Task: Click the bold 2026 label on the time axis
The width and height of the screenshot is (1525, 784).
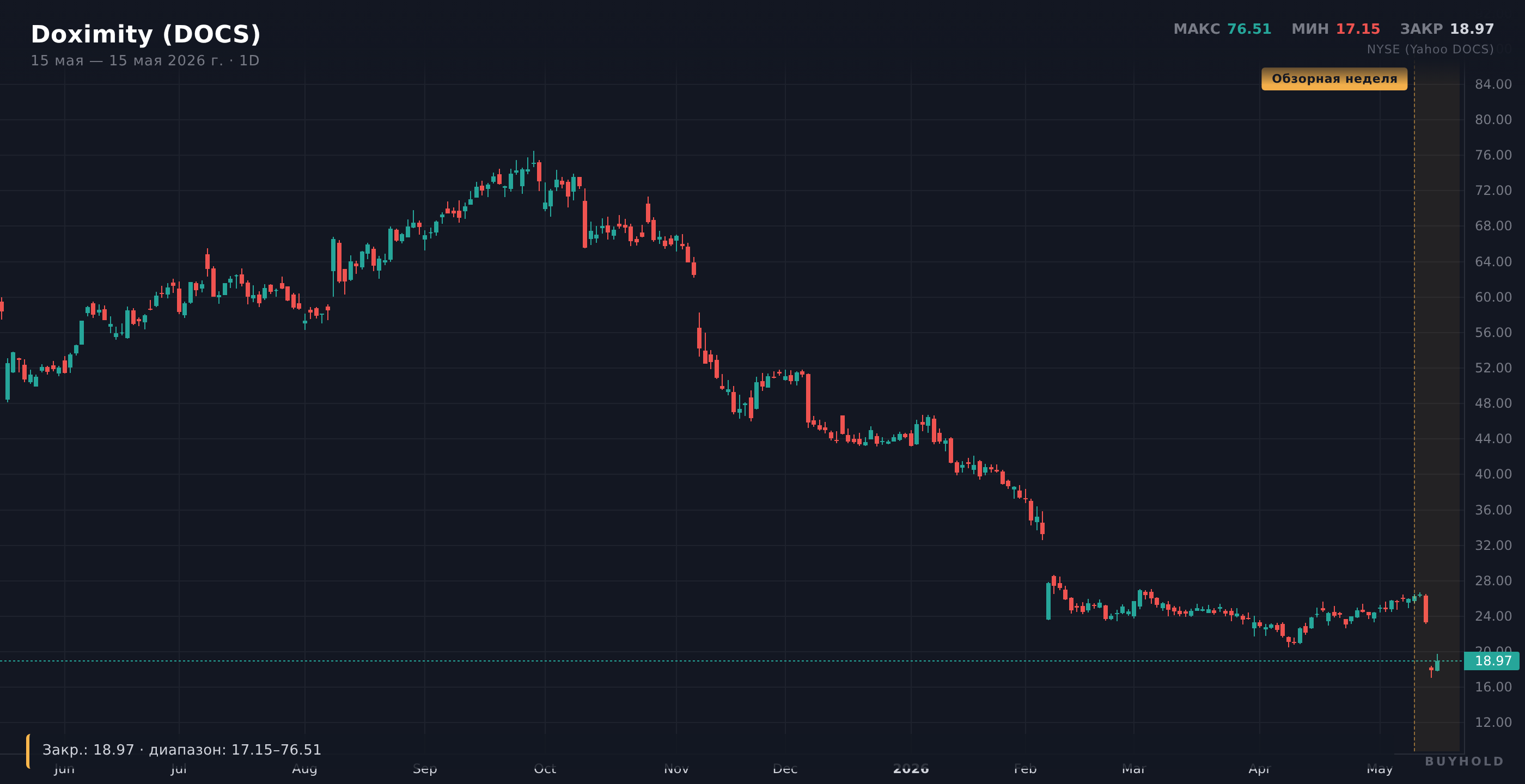Action: [x=911, y=769]
